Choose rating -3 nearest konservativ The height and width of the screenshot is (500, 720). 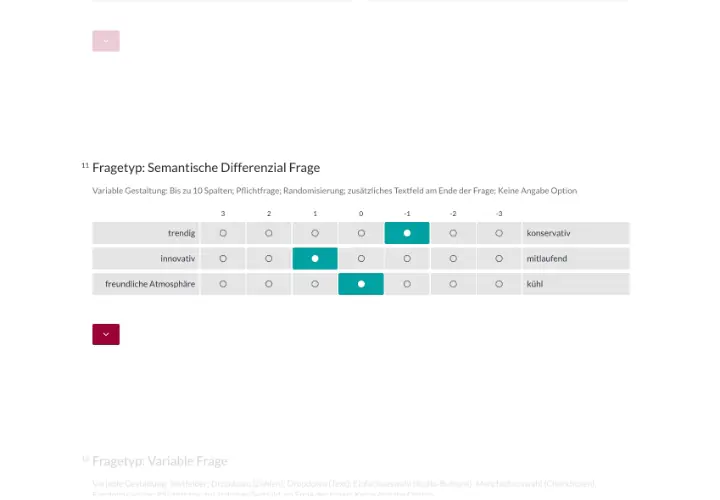tap(499, 233)
